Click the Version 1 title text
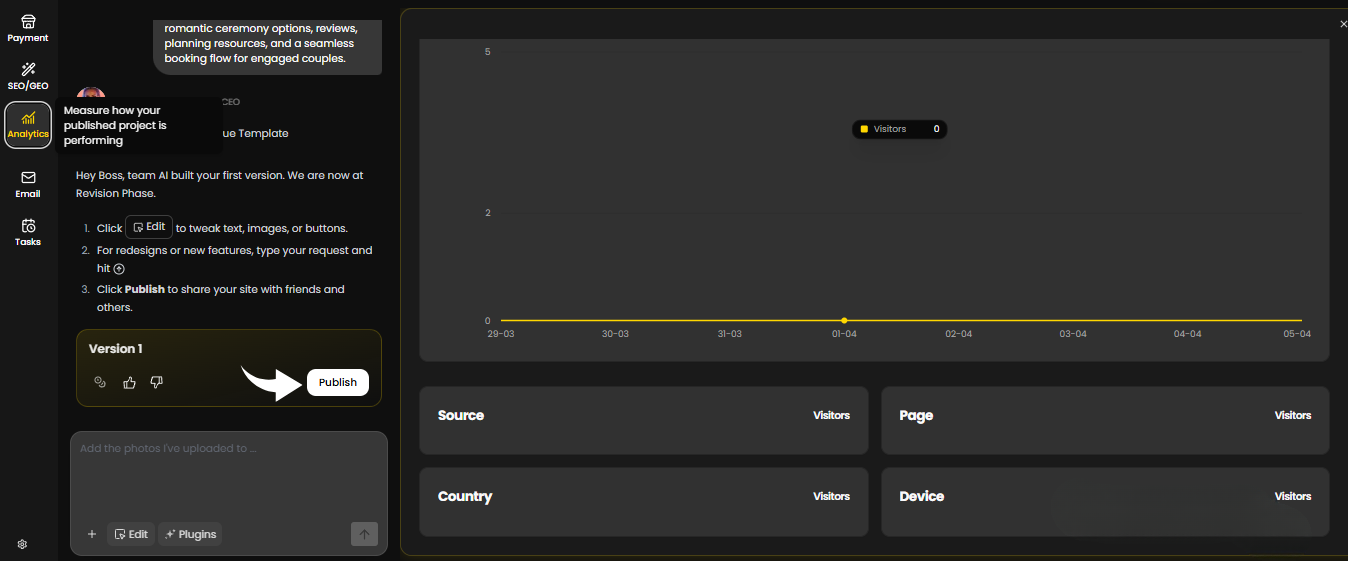This screenshot has width=1348, height=561. tap(116, 348)
